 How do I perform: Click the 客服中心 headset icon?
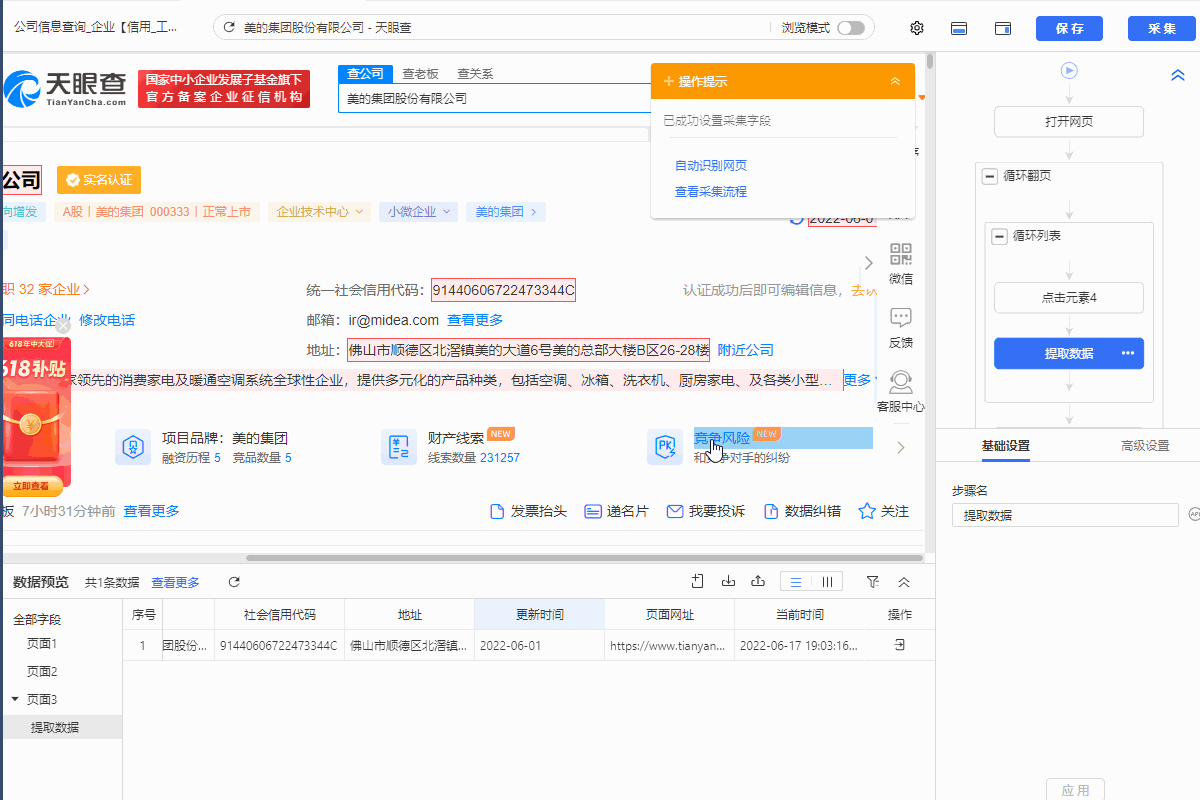coord(901,383)
